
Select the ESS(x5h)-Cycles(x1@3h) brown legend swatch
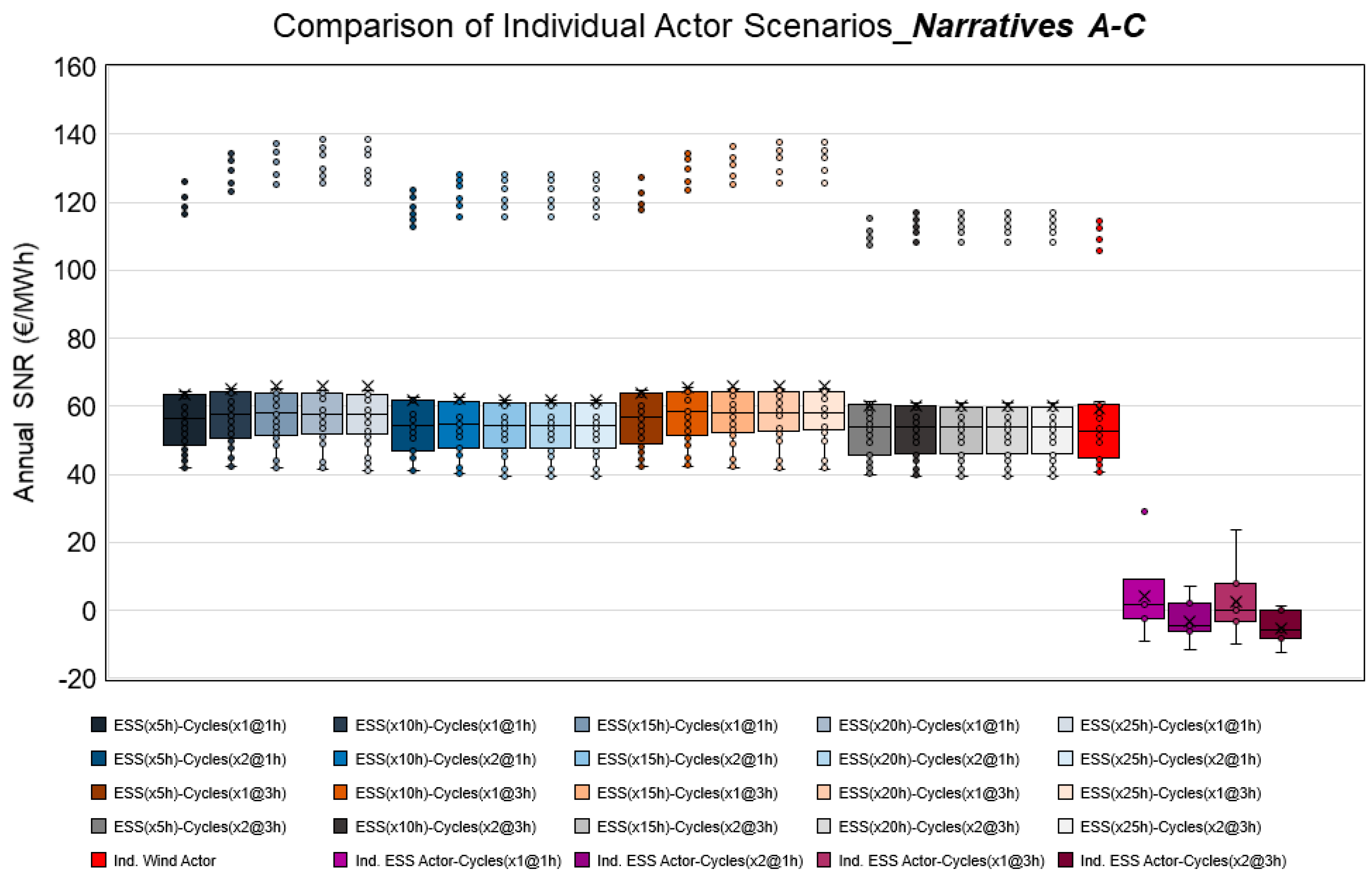click(98, 792)
